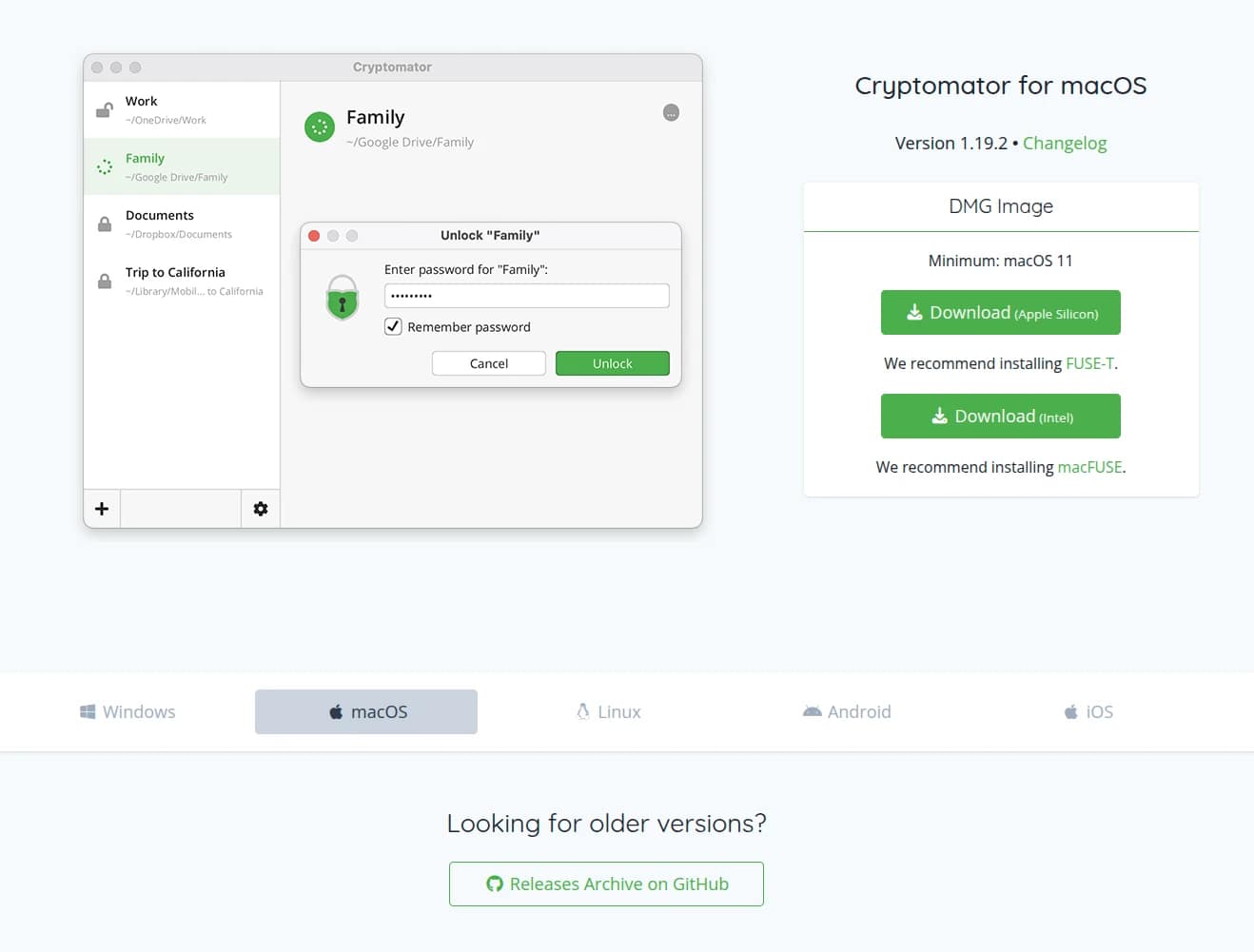Viewport: 1254px width, 952px height.
Task: Click the lock icon beside Trip to California
Action: (x=104, y=281)
